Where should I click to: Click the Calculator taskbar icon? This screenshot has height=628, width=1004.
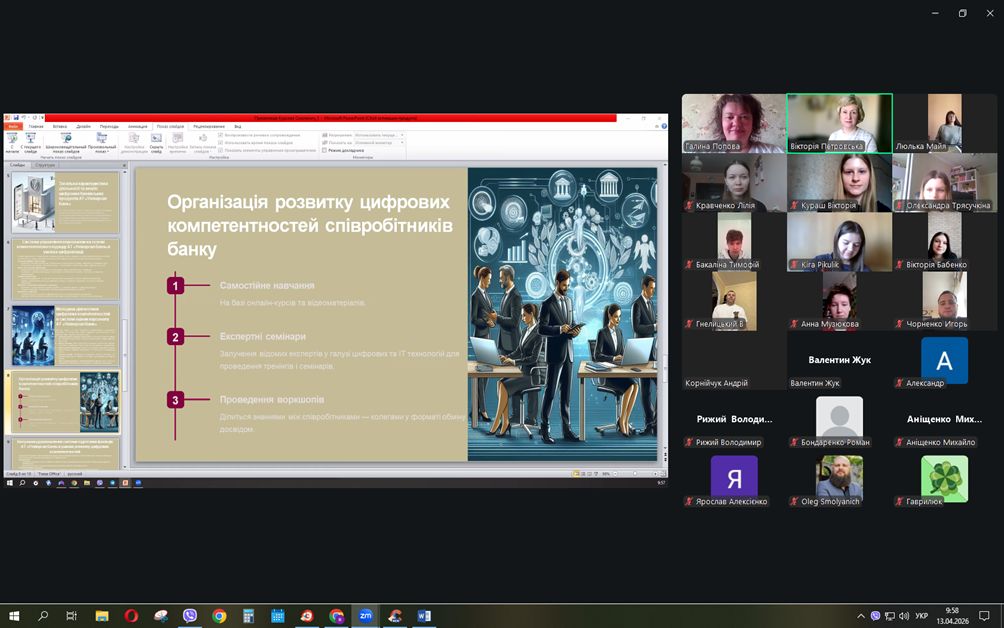(x=248, y=616)
